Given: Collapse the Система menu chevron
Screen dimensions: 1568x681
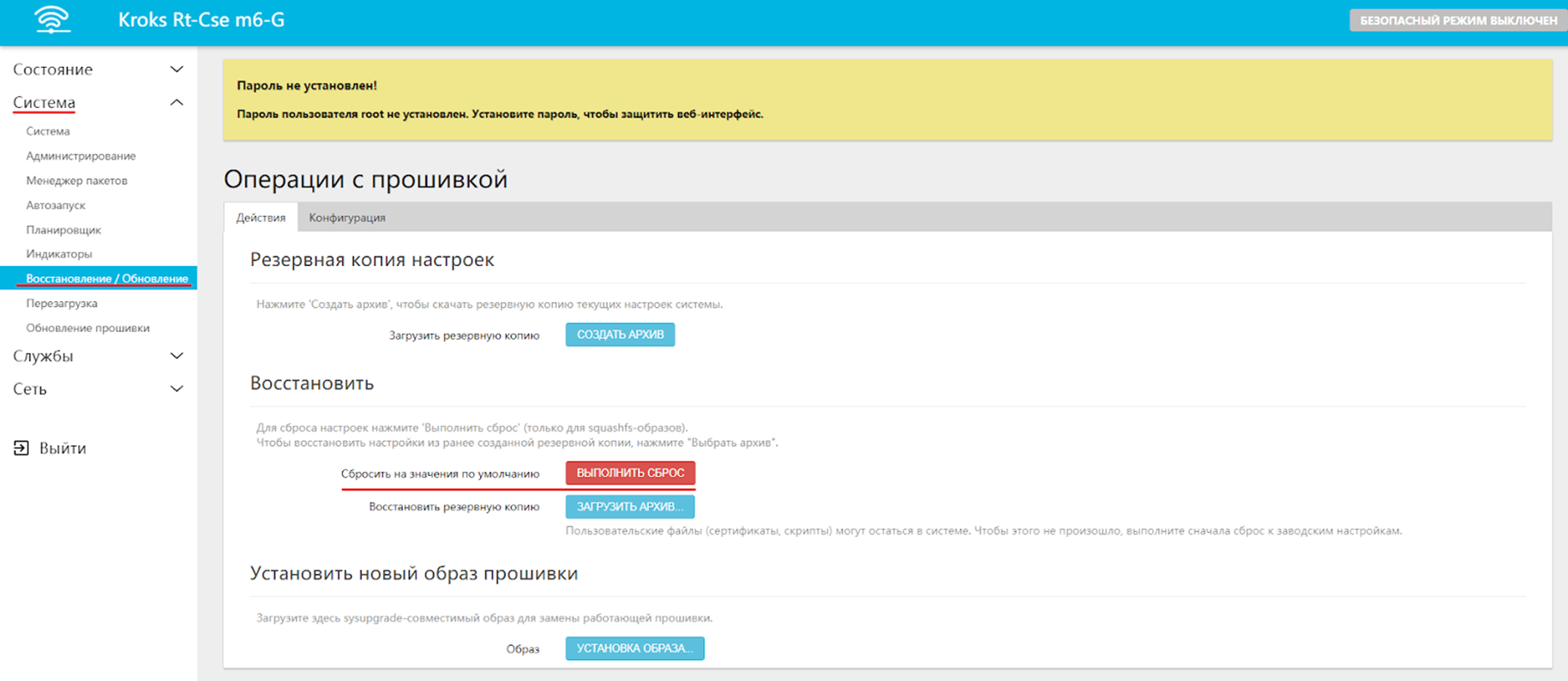Looking at the screenshot, I should (x=177, y=103).
